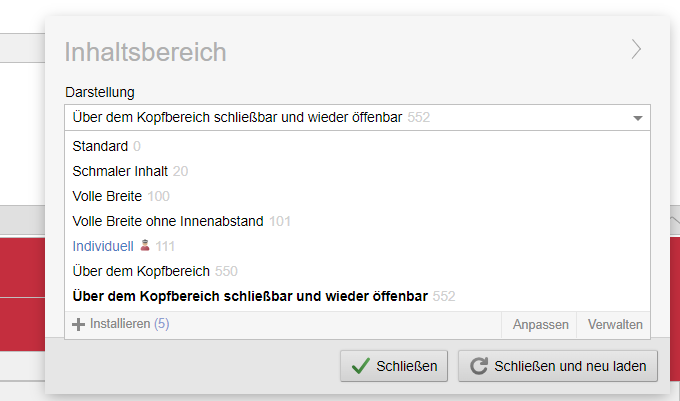Open the Verwalten option
The width and height of the screenshot is (680, 401).
tap(614, 325)
